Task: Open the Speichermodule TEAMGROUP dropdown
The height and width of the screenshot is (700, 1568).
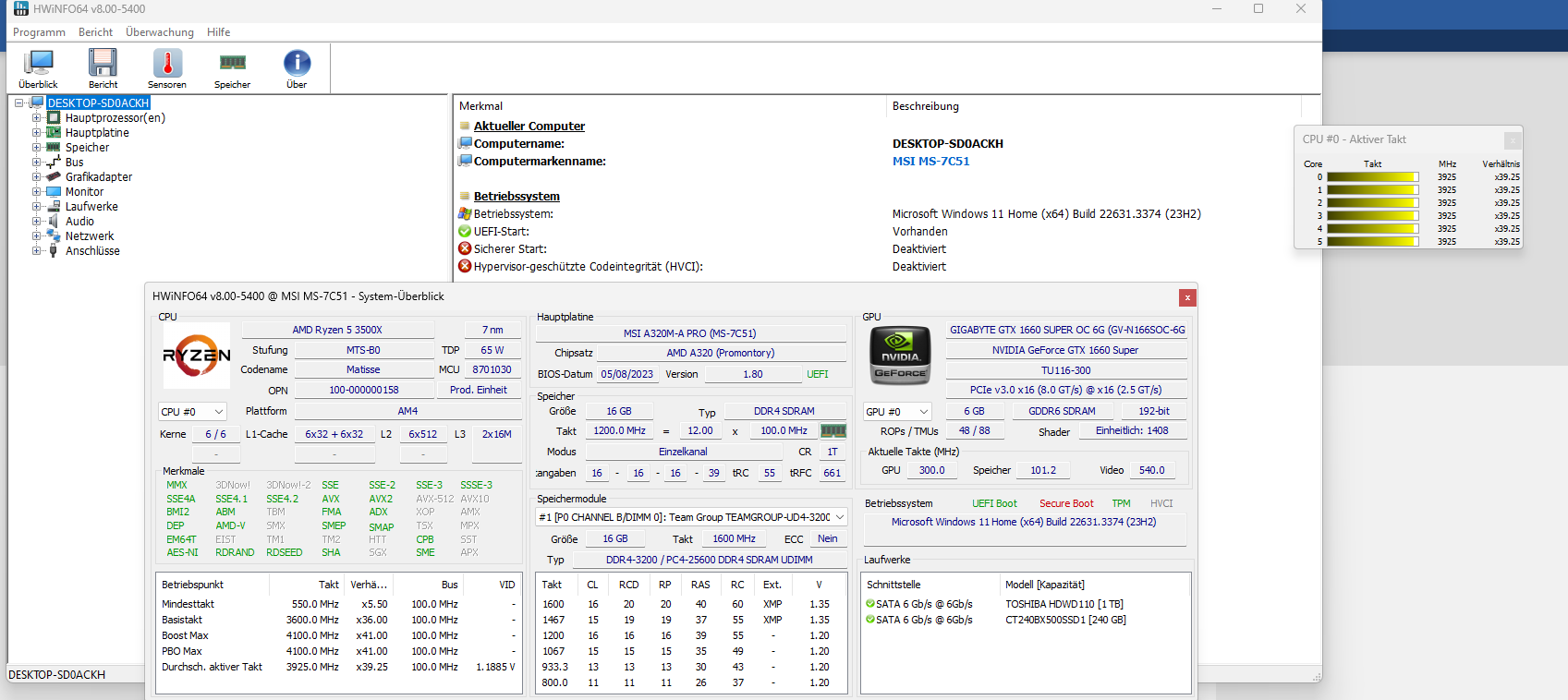Action: coord(691,517)
